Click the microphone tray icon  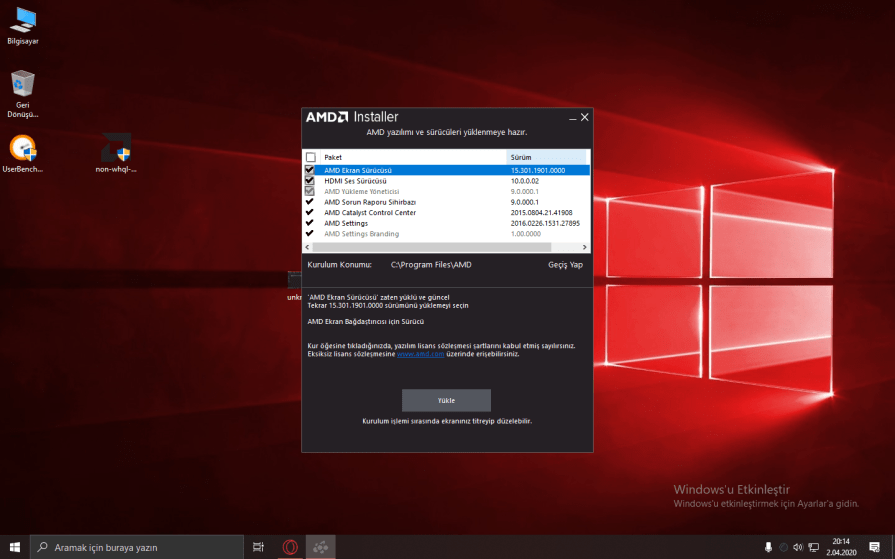coord(768,547)
